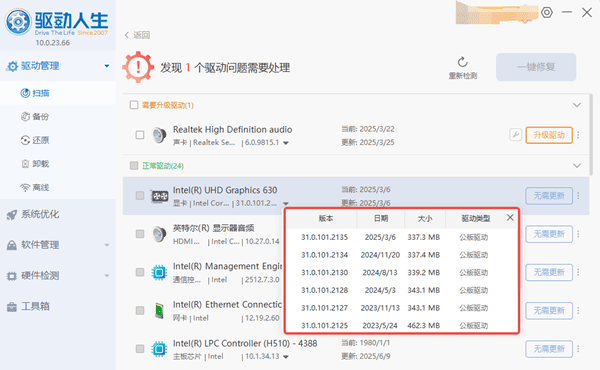Open Intel UHD Graphics version 31.0.101.2... dropdown
The height and width of the screenshot is (370, 600).
pyautogui.click(x=286, y=204)
